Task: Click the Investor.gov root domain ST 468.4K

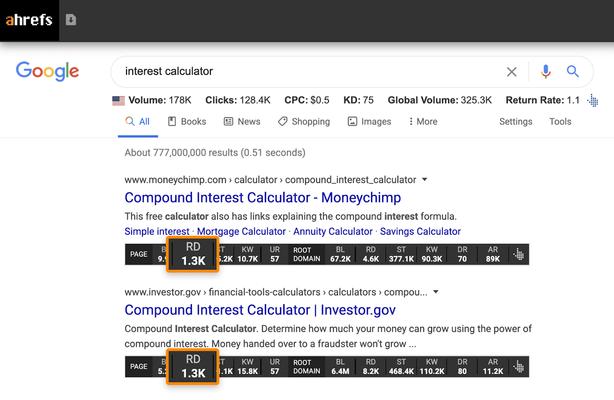Action: point(401,367)
